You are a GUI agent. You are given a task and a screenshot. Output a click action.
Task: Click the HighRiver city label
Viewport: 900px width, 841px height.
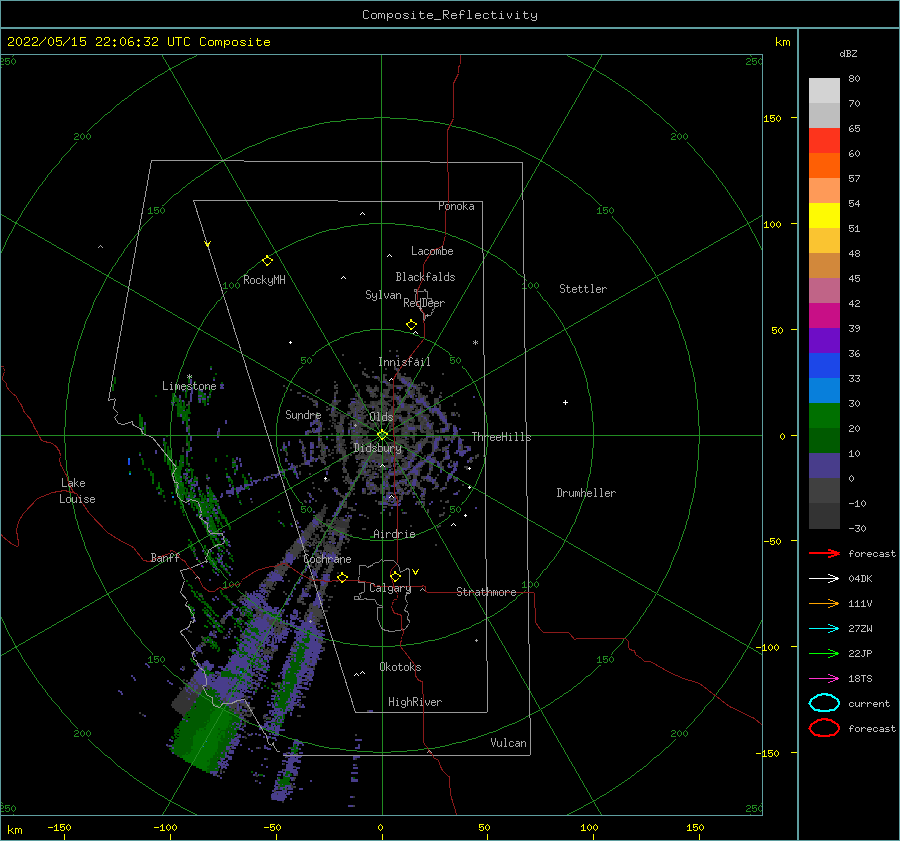415,702
